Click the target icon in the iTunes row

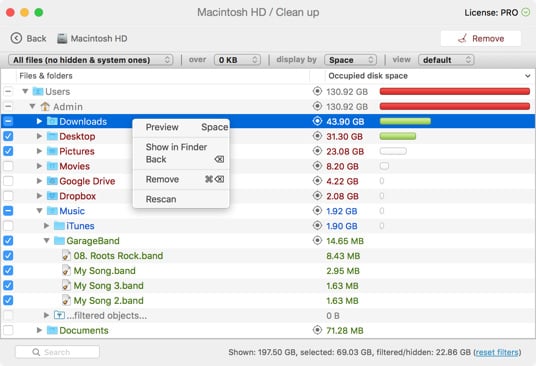(x=317, y=226)
